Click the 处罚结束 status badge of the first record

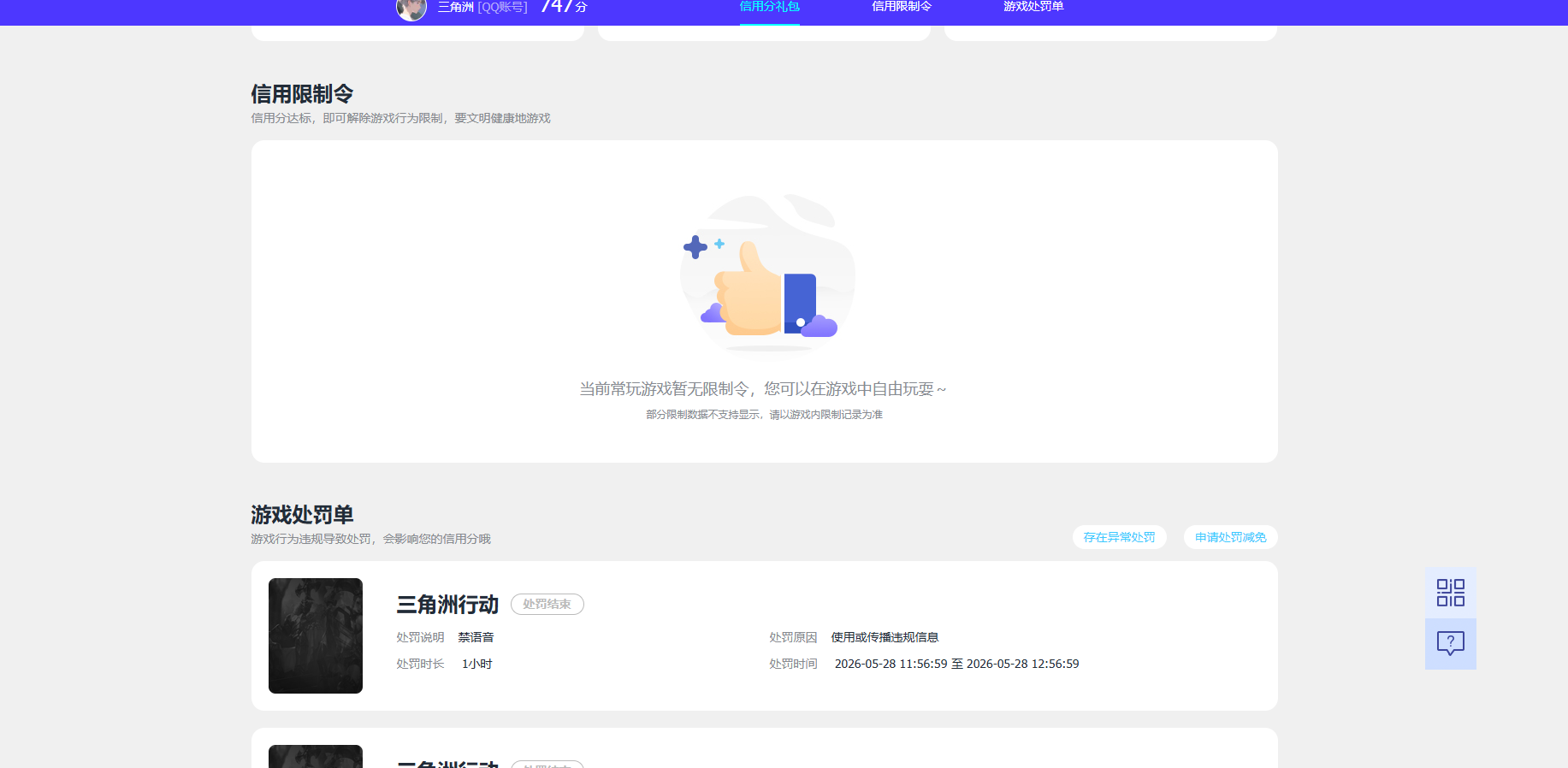[547, 604]
